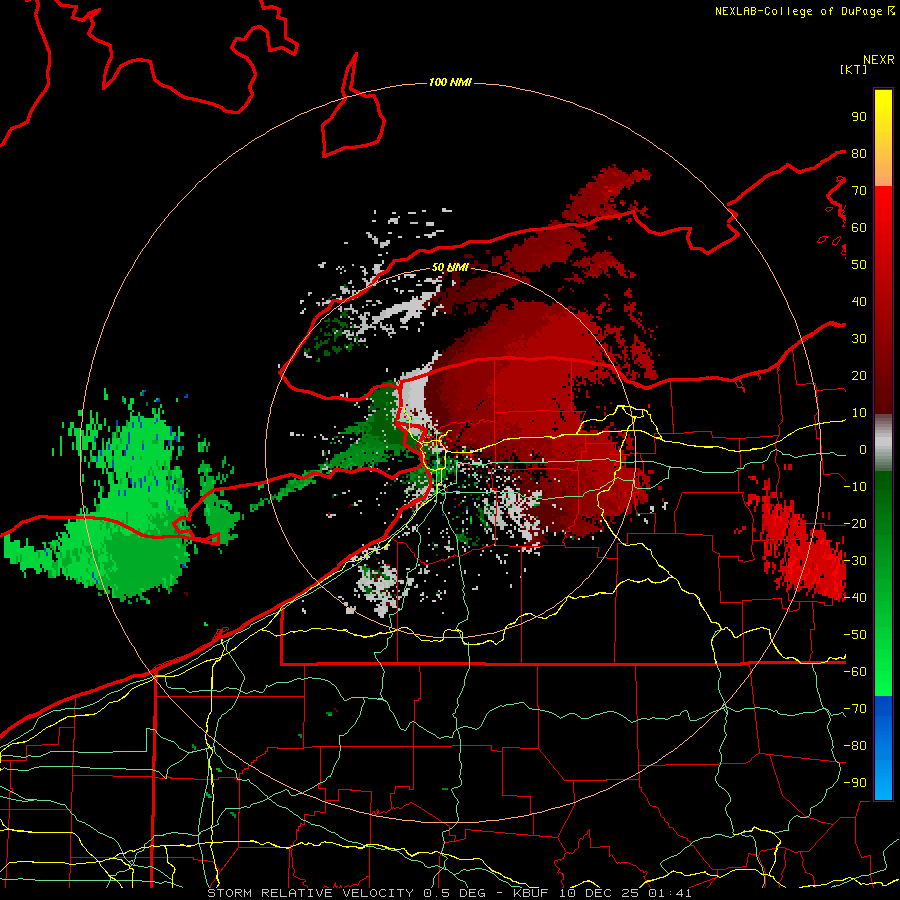Click the -40 scale value
The image size is (900, 900).
coord(855,598)
